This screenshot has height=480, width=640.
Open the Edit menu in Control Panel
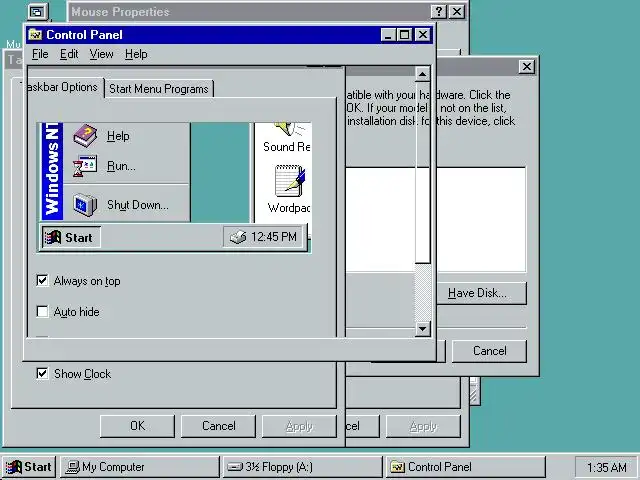(69, 54)
